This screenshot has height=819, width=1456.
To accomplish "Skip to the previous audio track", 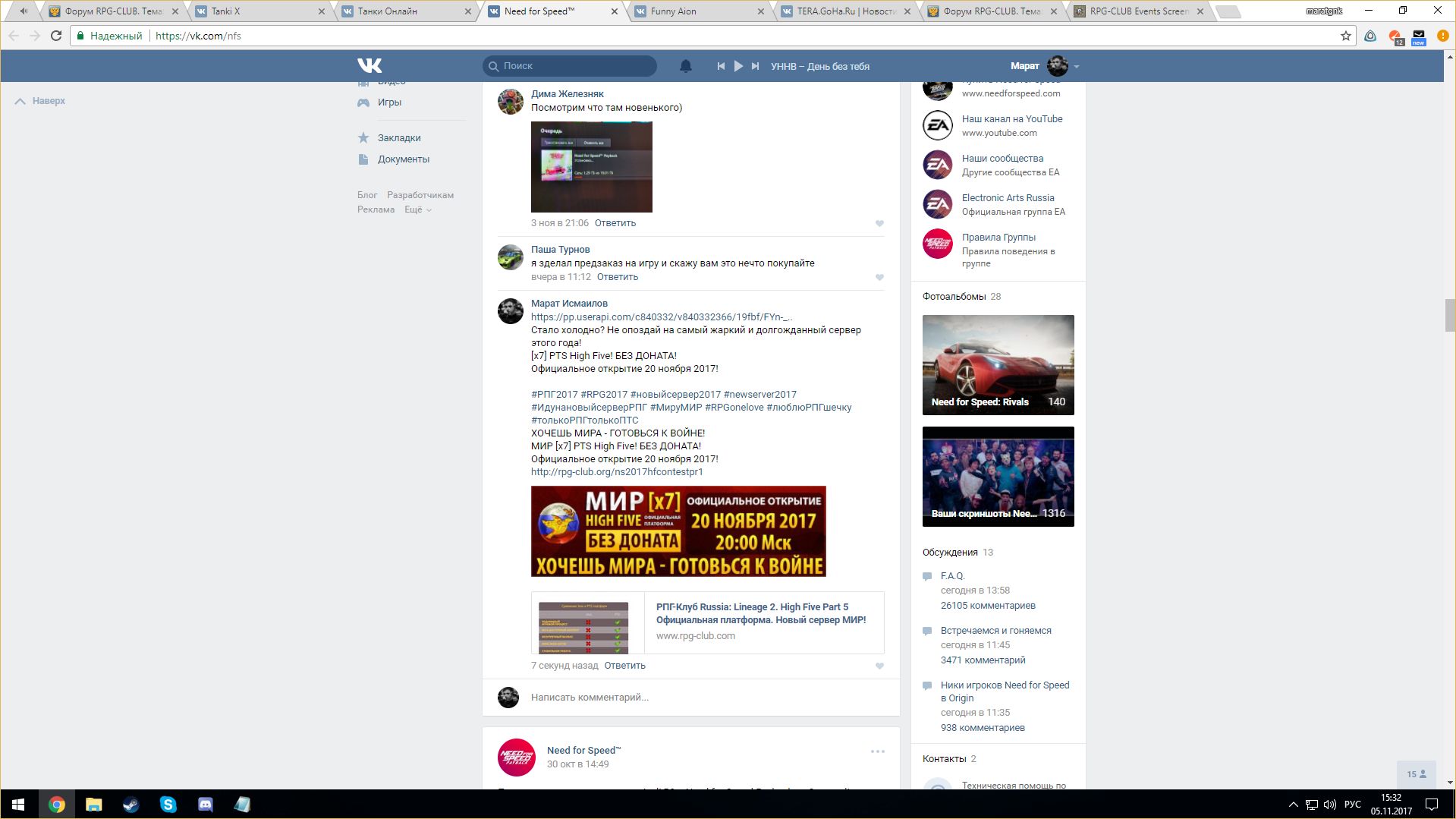I will pos(721,66).
